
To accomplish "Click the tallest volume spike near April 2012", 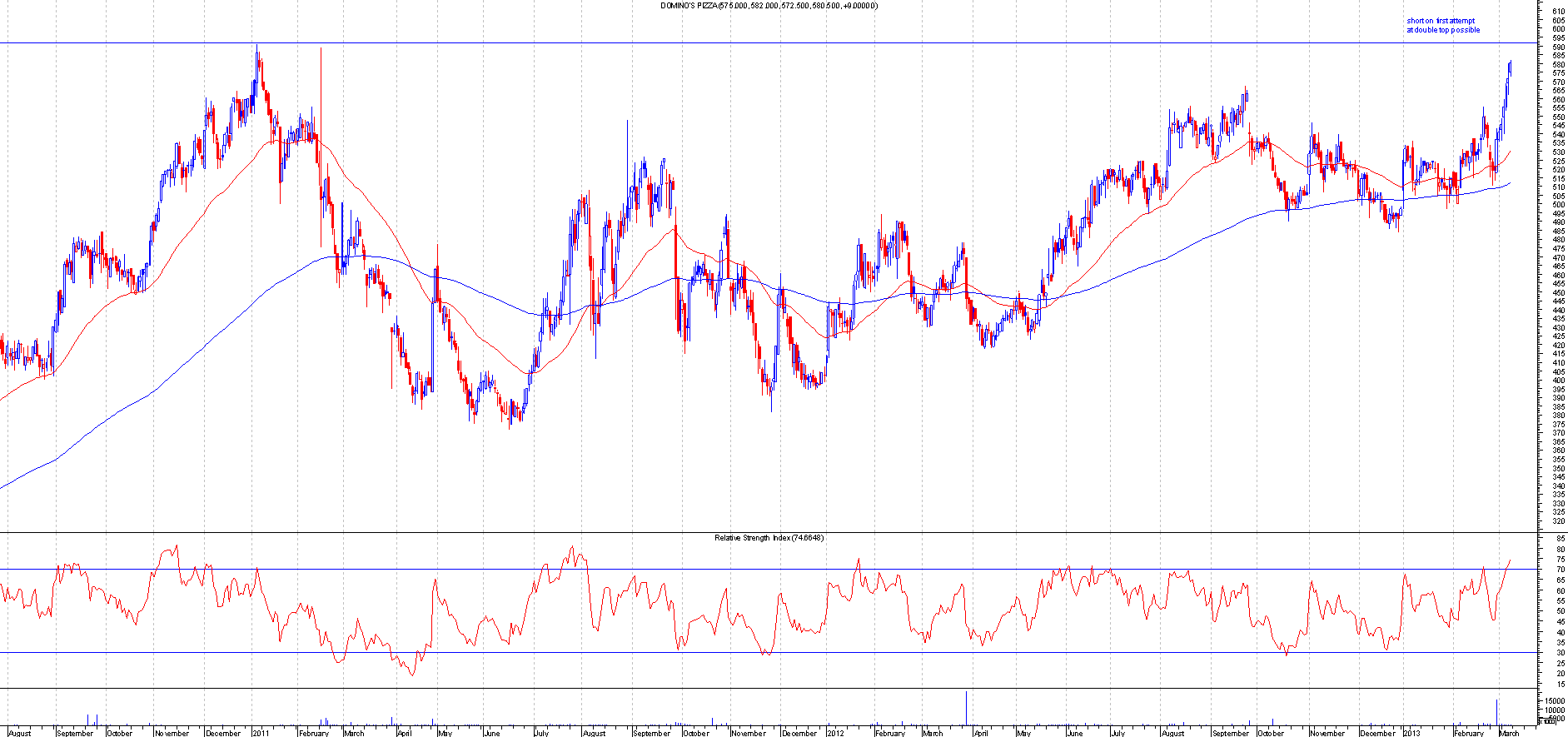I will click(x=966, y=708).
